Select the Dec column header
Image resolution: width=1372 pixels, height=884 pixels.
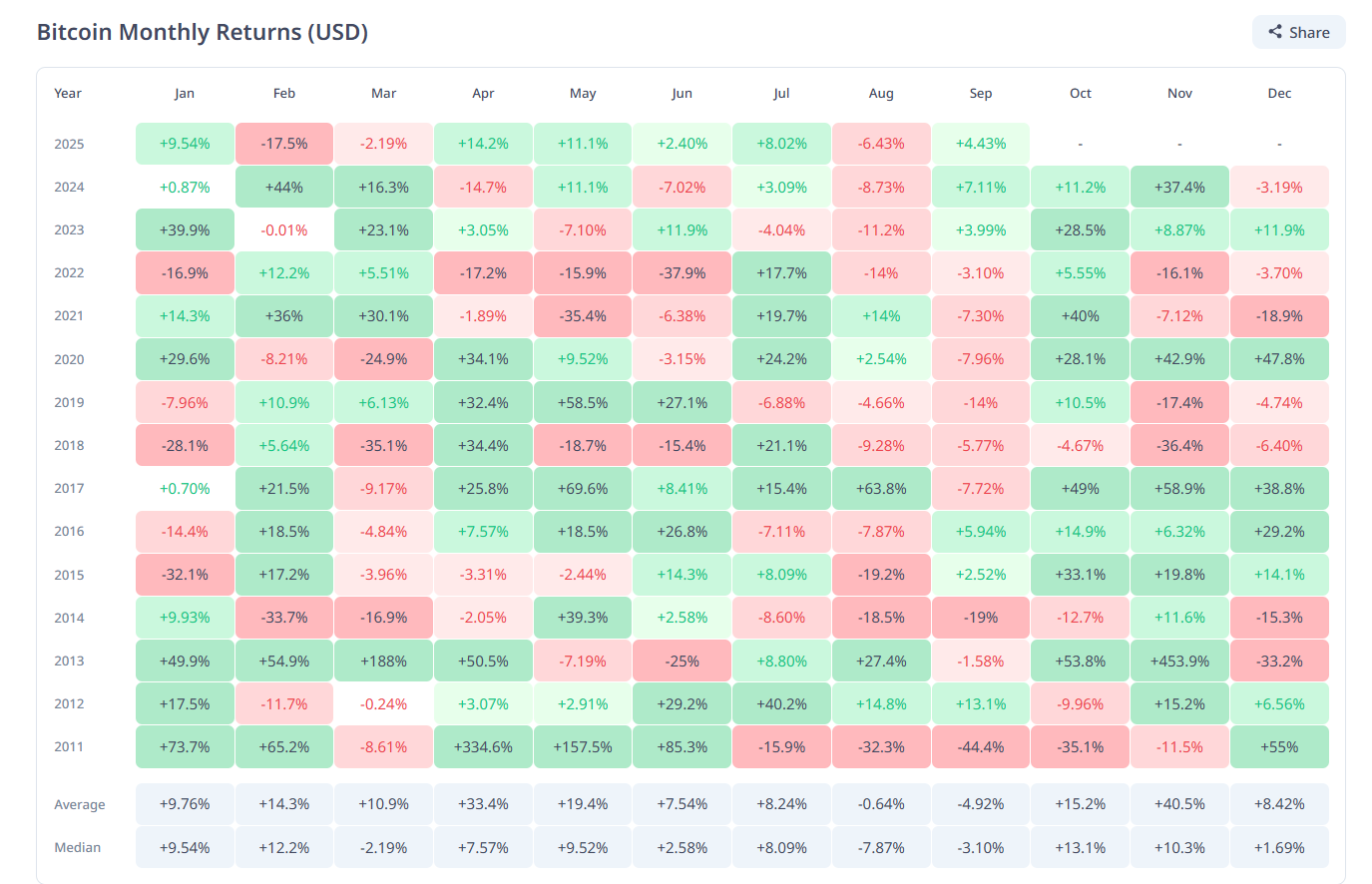coord(1279,93)
